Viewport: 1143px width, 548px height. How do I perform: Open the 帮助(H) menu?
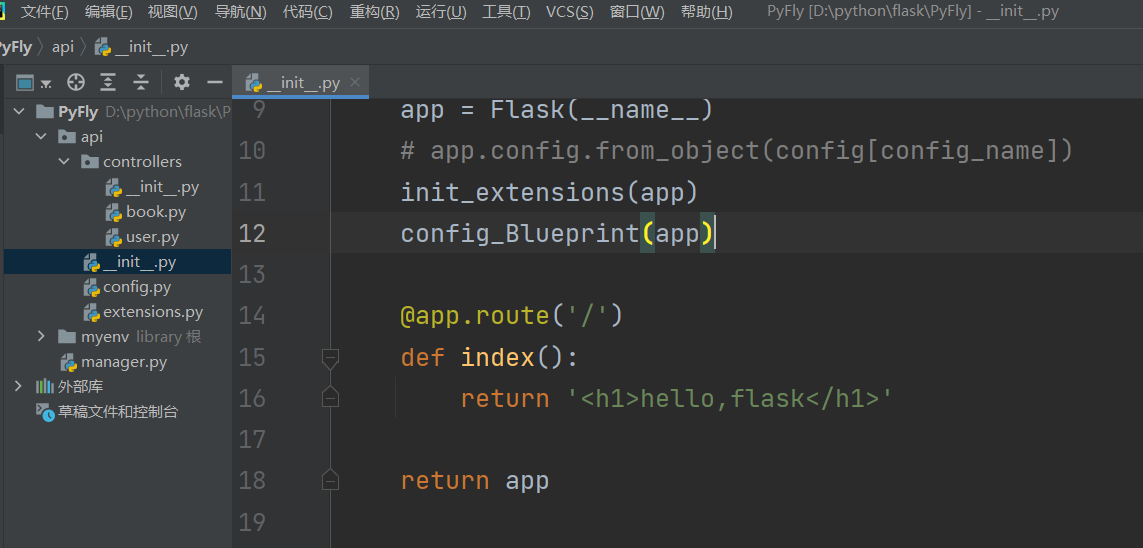[706, 12]
